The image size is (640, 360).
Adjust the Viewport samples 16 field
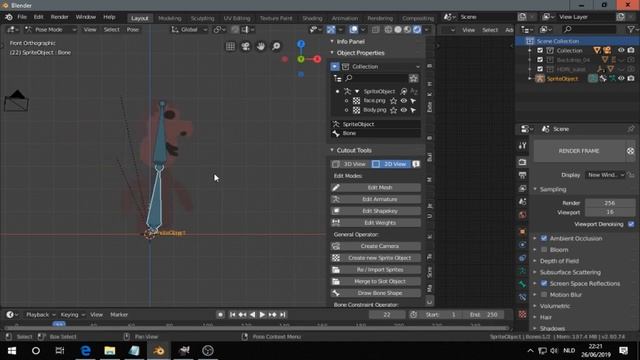click(610, 212)
